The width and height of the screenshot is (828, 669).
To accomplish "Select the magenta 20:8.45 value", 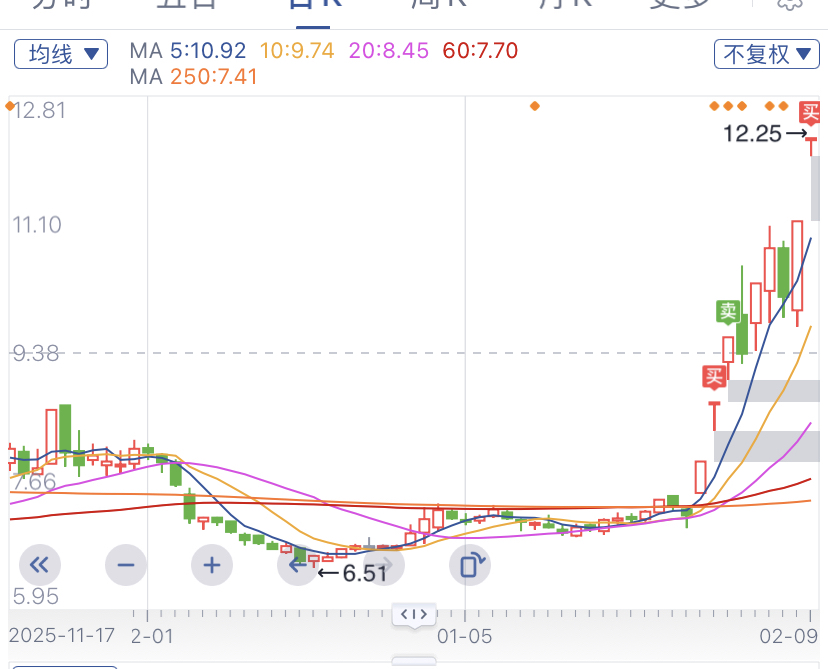I will tap(389, 51).
